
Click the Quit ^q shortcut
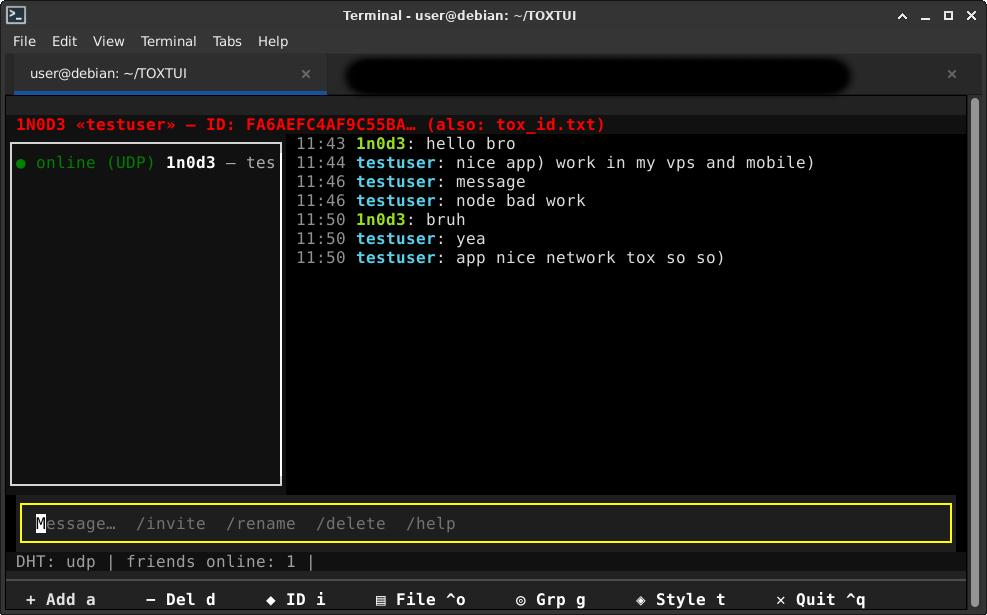(820, 600)
